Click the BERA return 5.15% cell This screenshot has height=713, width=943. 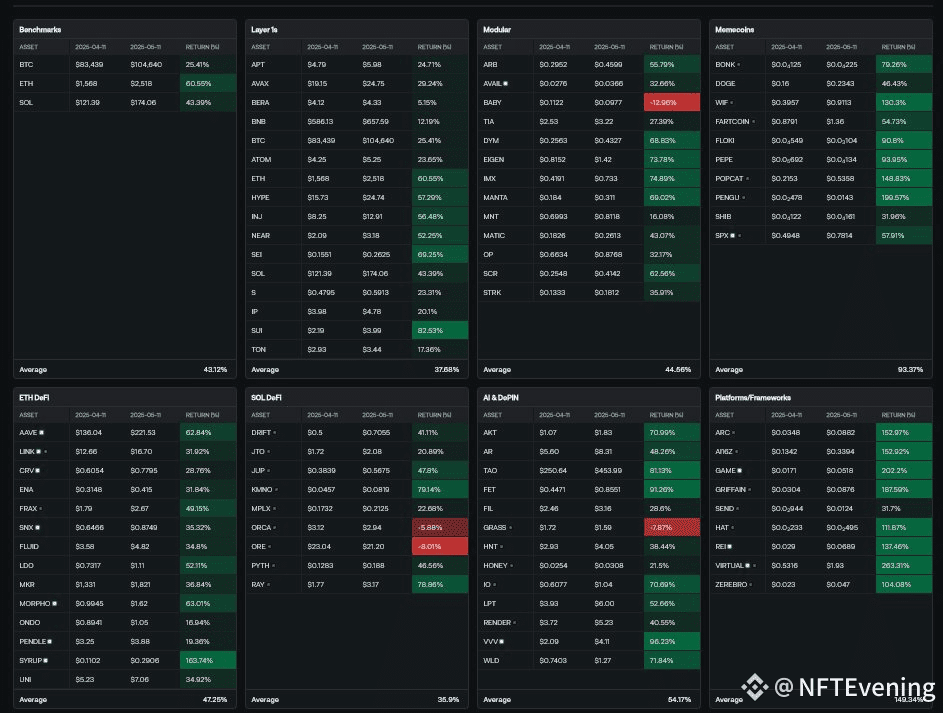click(440, 103)
